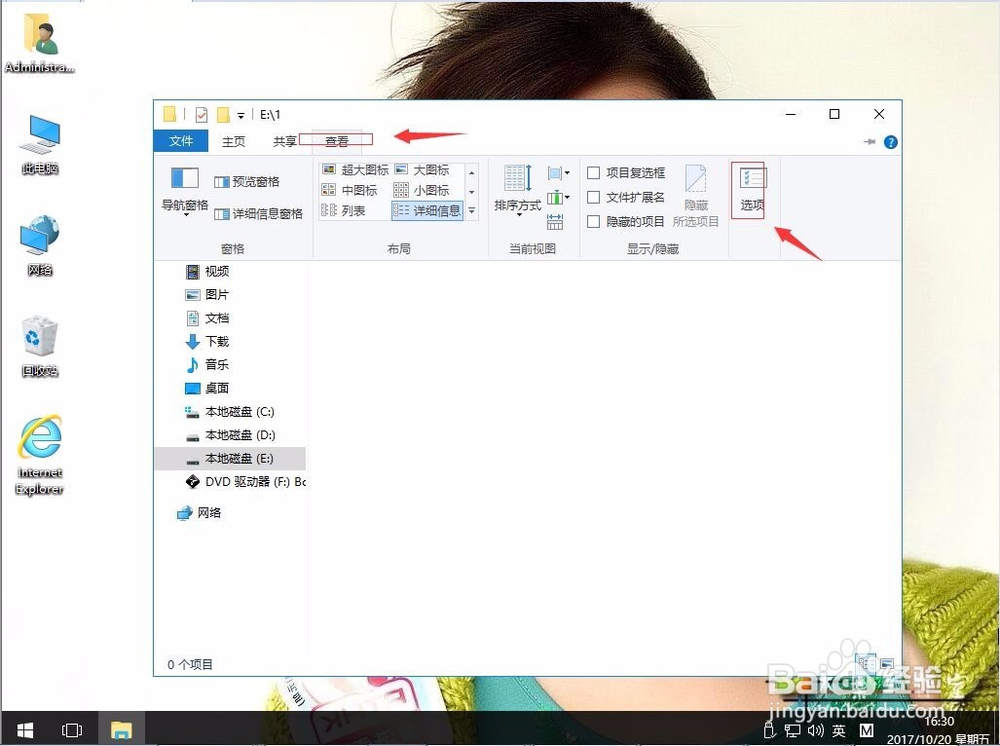Select 超大图标 layout
Viewport: 1000px width, 746px height.
pyautogui.click(x=355, y=170)
